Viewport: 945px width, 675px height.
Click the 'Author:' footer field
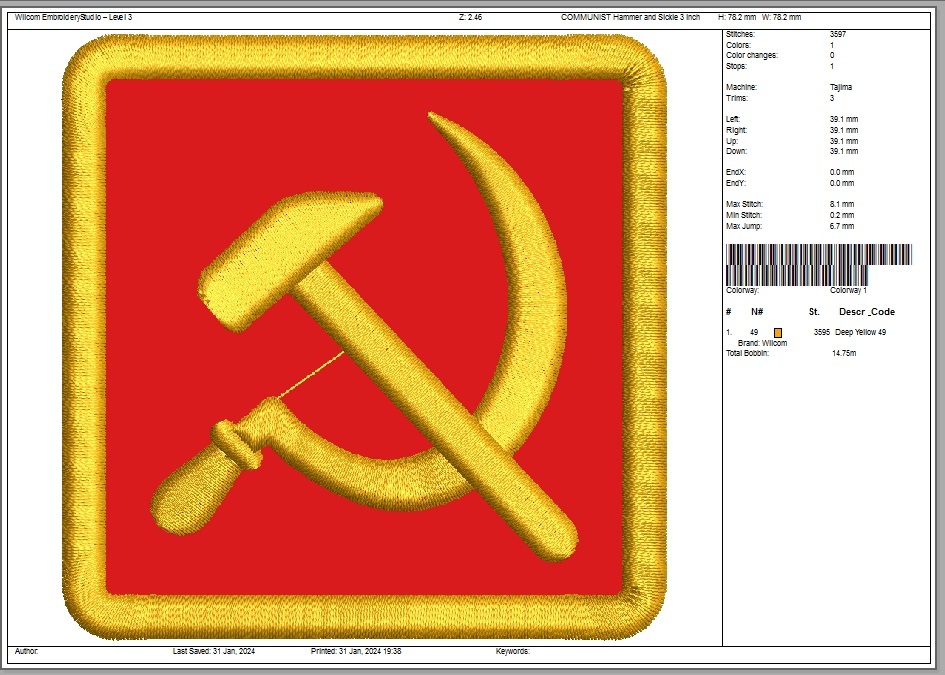[x=27, y=651]
